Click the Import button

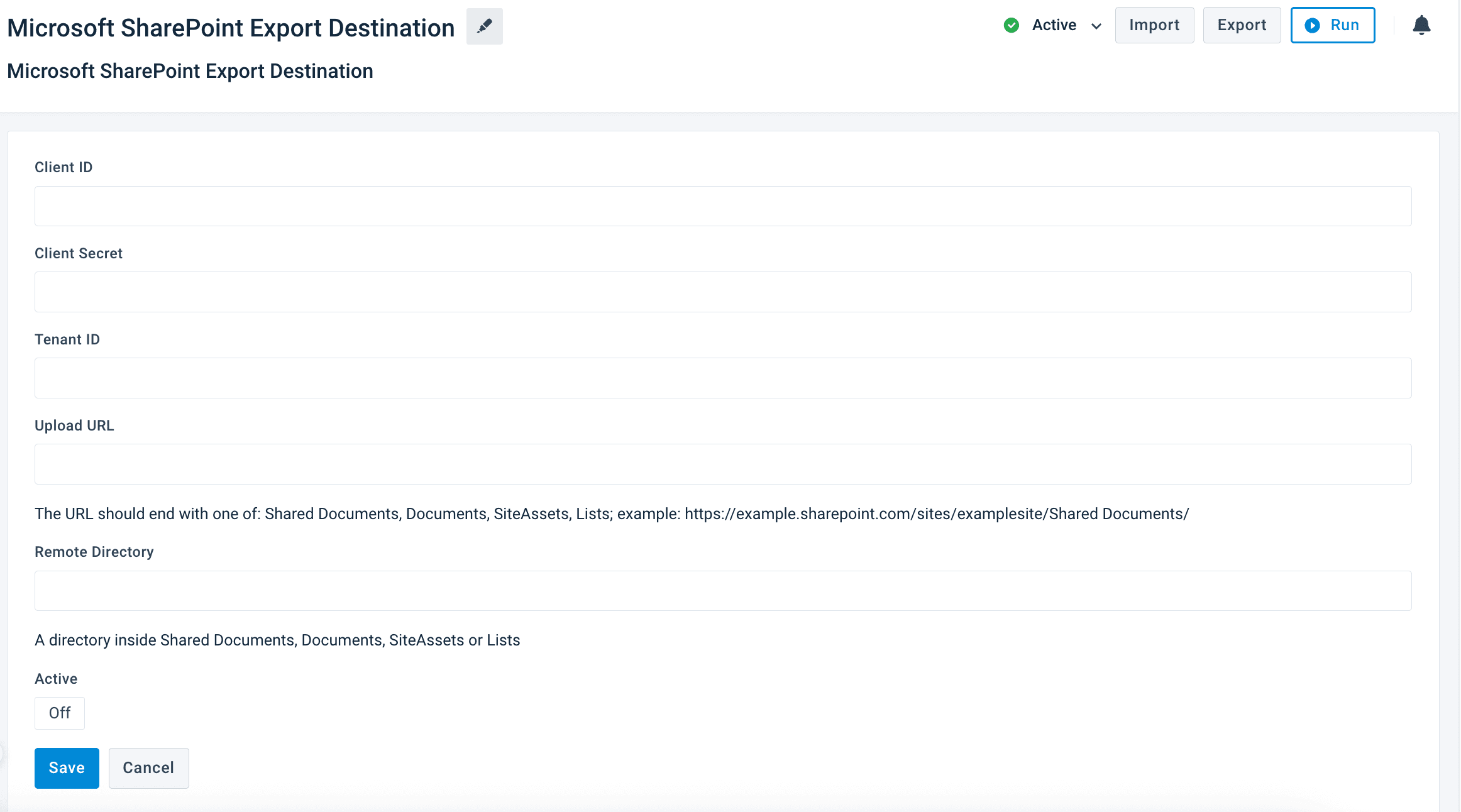pos(1154,25)
